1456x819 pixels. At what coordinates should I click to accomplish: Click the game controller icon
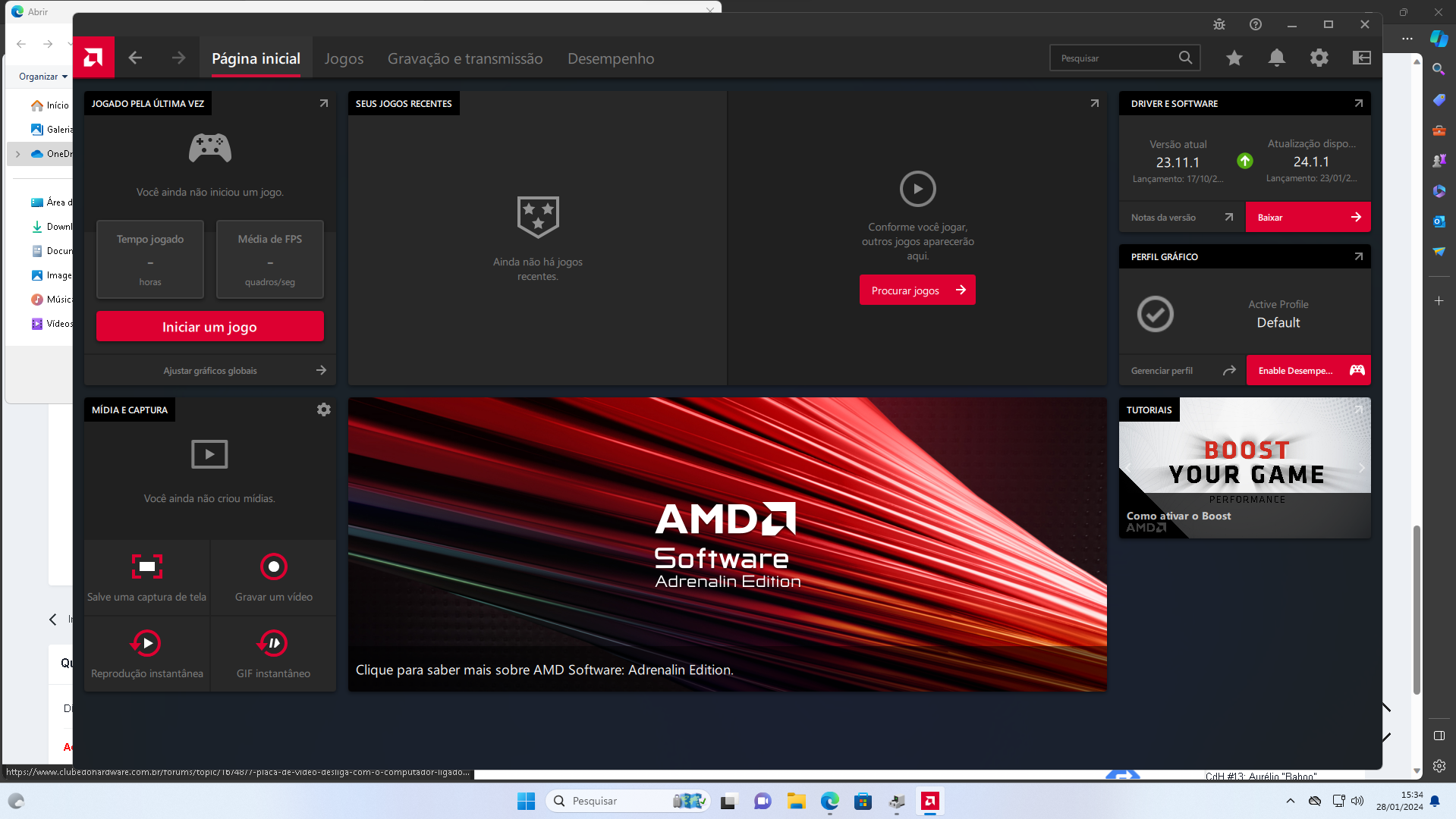click(x=210, y=147)
